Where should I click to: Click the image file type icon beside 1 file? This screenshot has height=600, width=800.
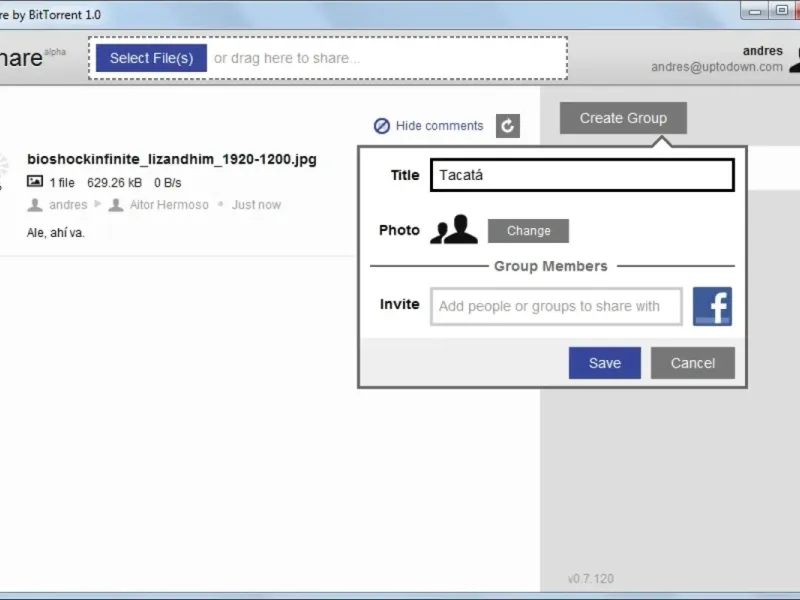coord(35,181)
